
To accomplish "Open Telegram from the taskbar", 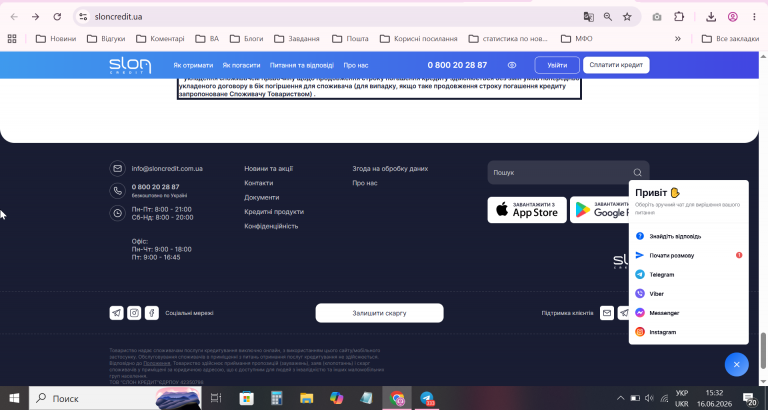I will click(x=427, y=398).
